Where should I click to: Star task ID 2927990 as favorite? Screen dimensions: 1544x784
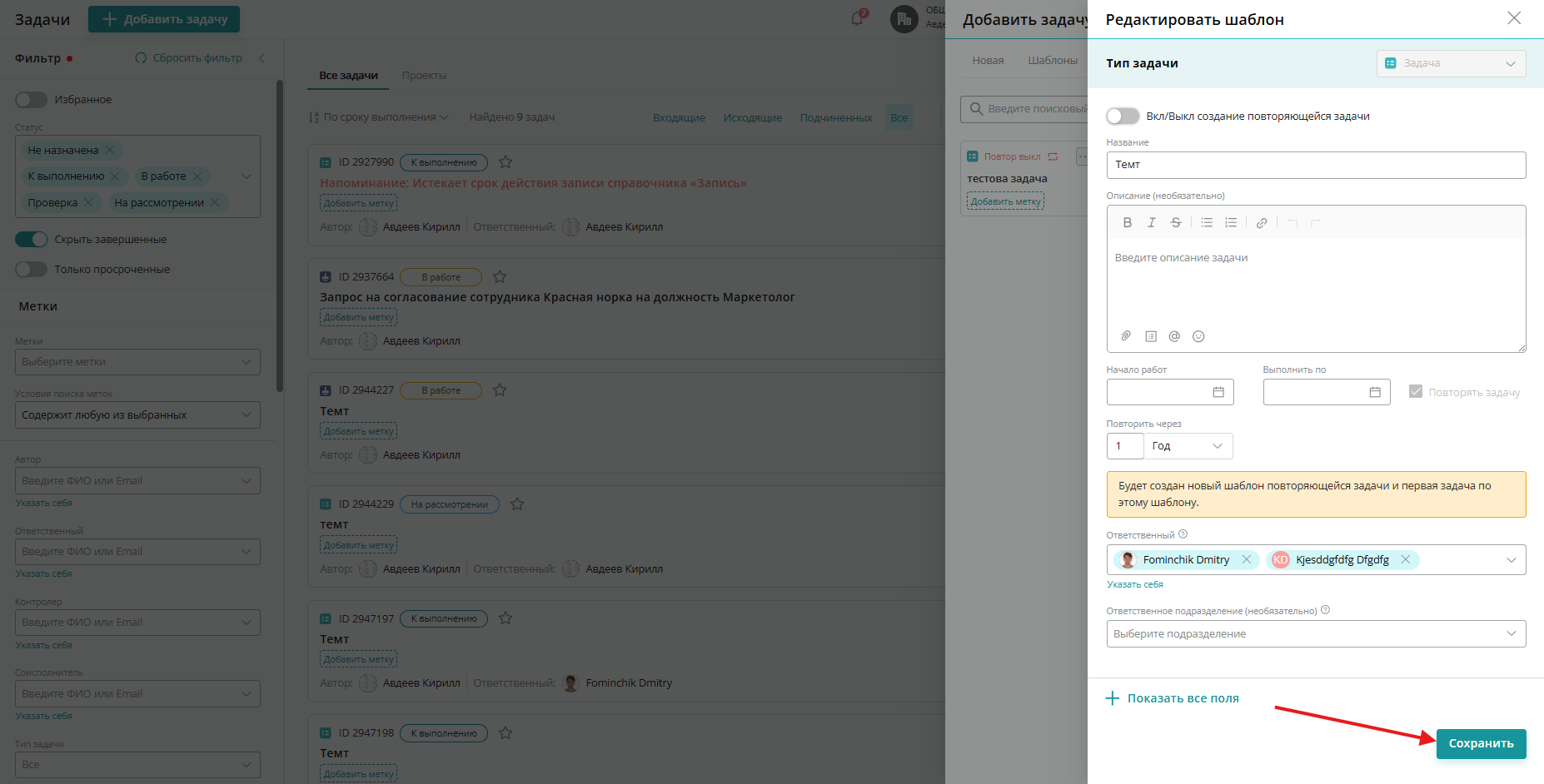506,162
